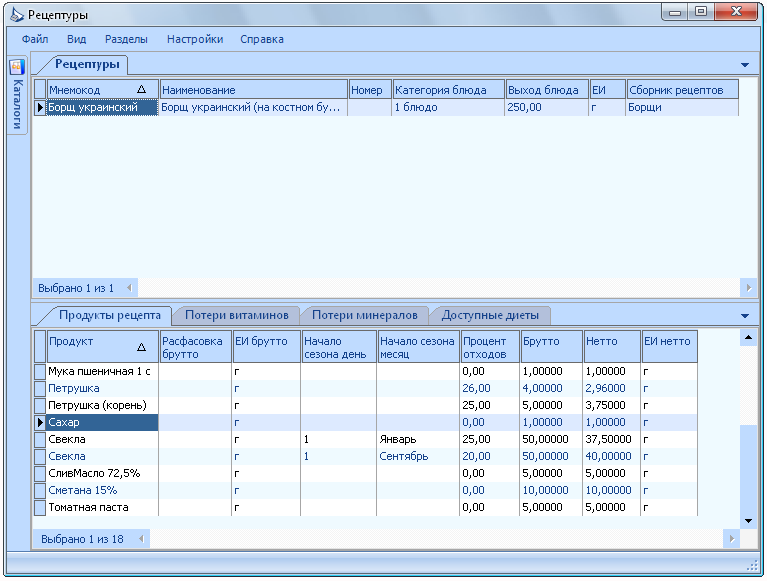This screenshot has width=767, height=581.
Task: Tick row selector for Свекла Сентябрь row
Action: (40, 457)
